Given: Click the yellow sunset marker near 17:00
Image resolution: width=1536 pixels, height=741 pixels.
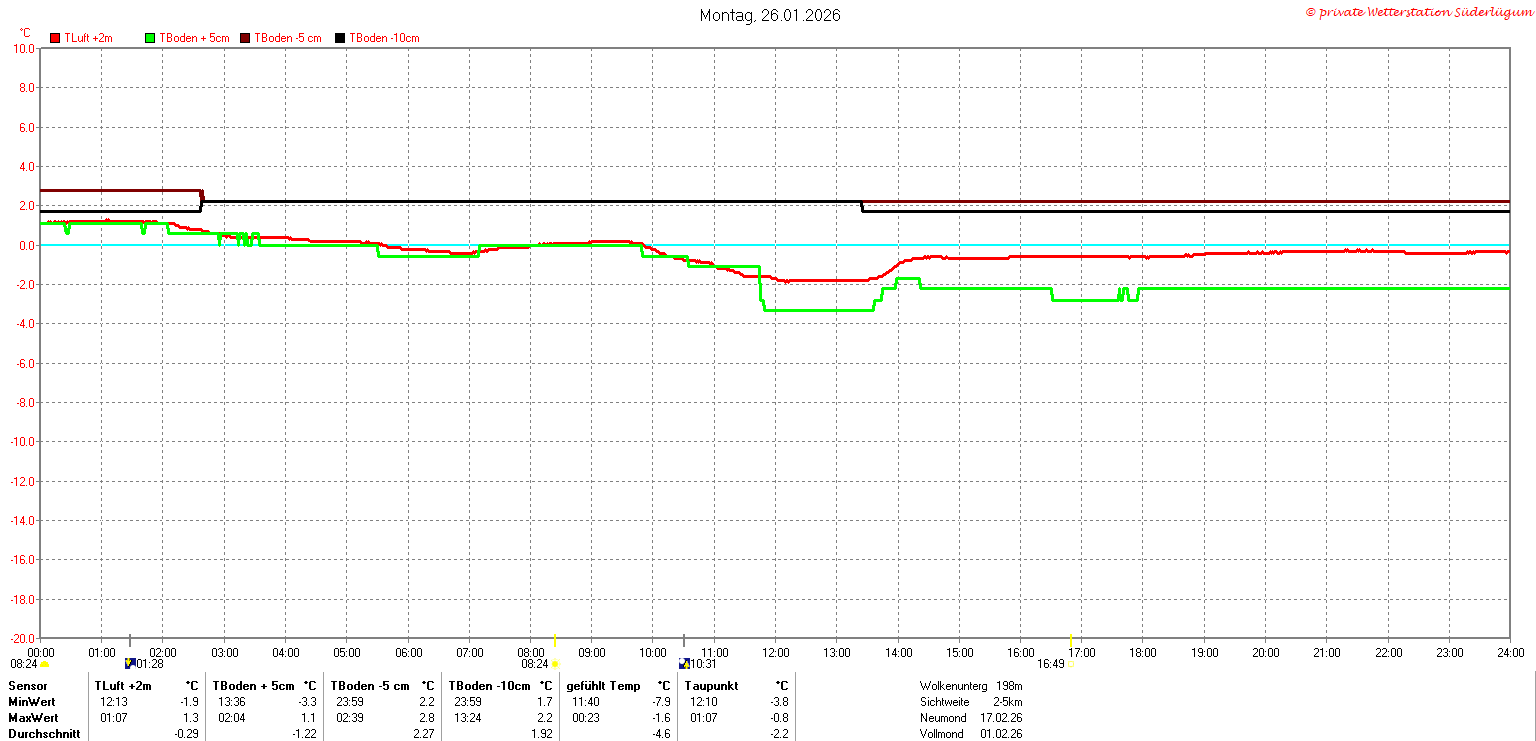Looking at the screenshot, I should click(x=1071, y=641).
